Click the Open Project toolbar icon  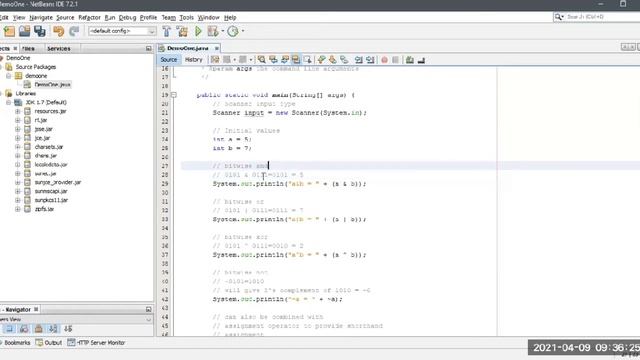click(x=24, y=31)
